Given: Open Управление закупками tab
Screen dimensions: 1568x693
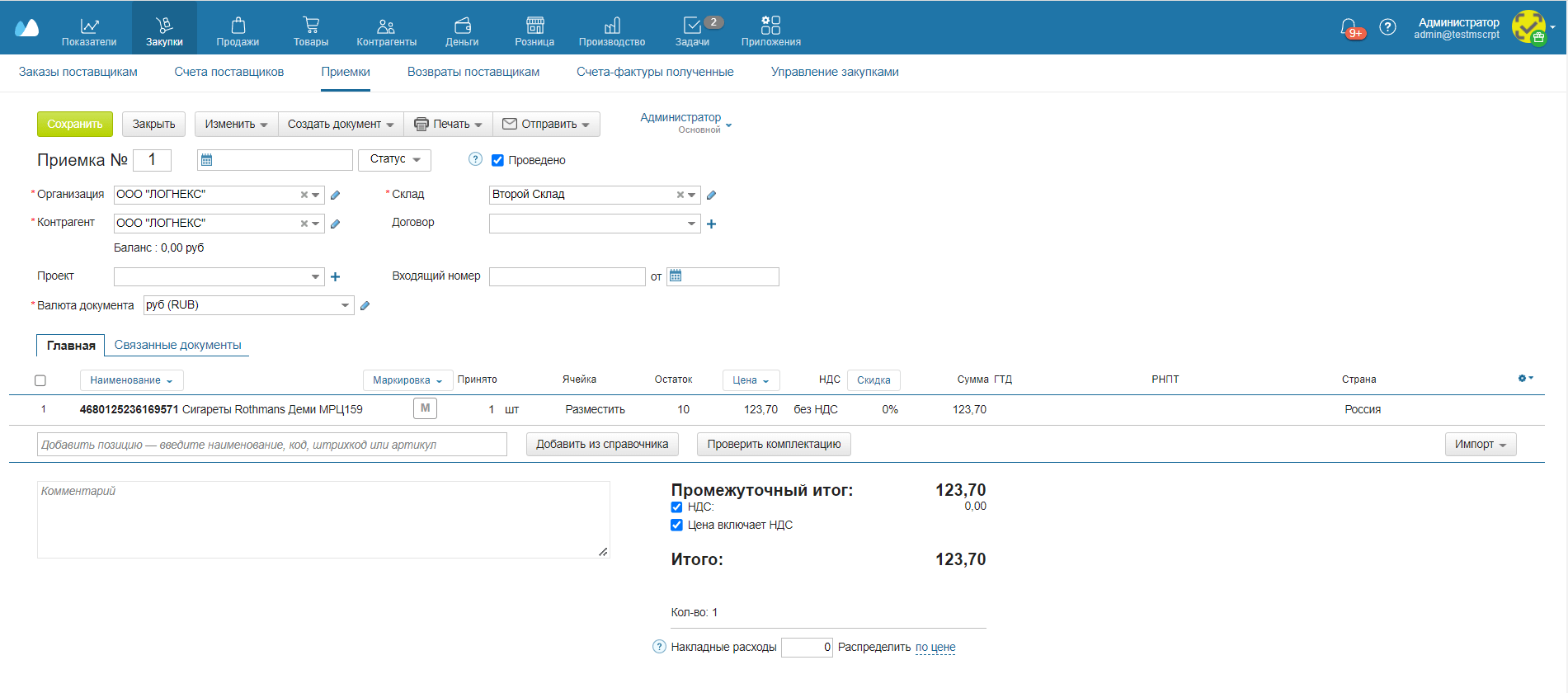Looking at the screenshot, I should (x=835, y=72).
